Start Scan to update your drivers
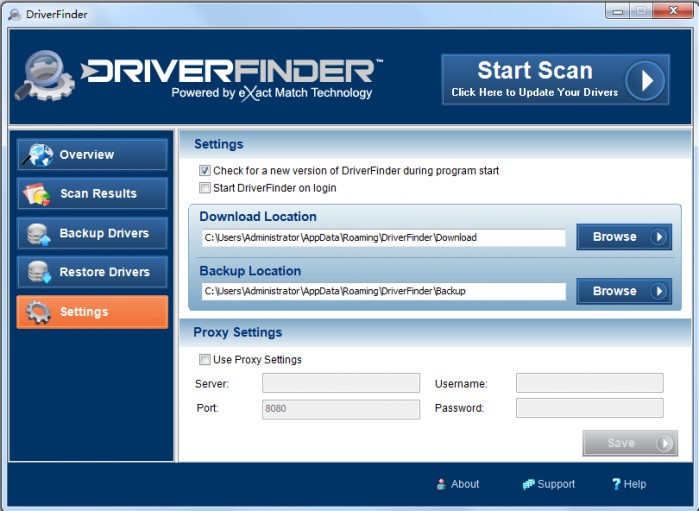 click(555, 80)
